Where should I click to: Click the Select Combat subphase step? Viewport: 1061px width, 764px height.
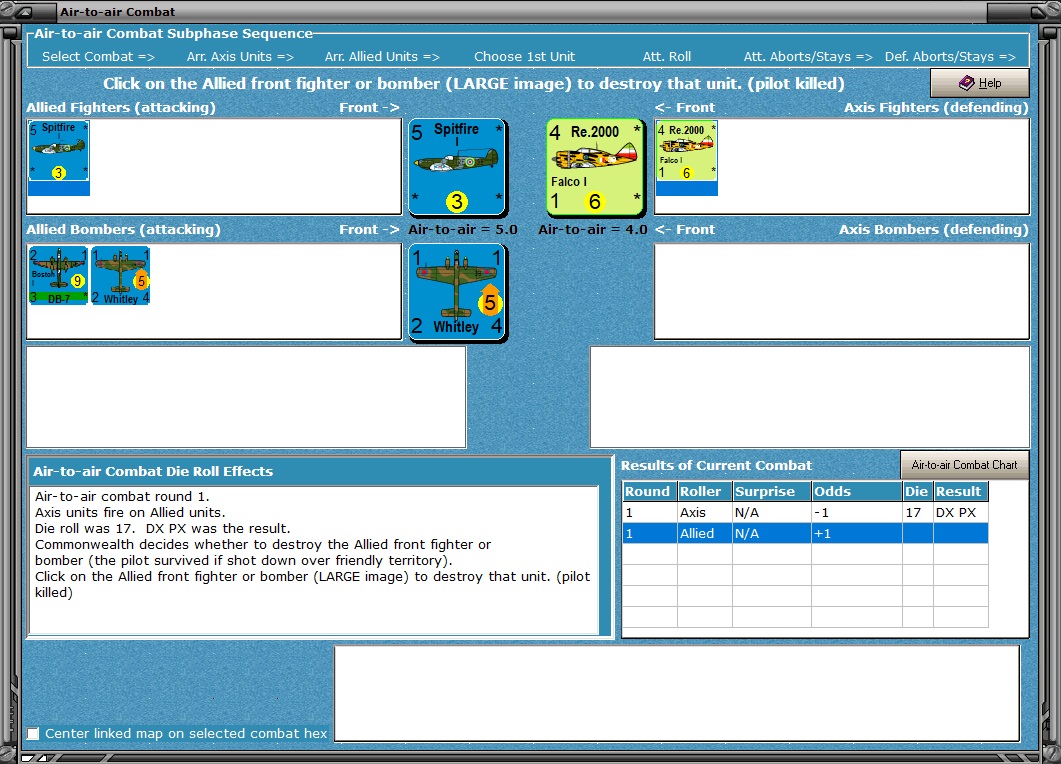tap(98, 57)
